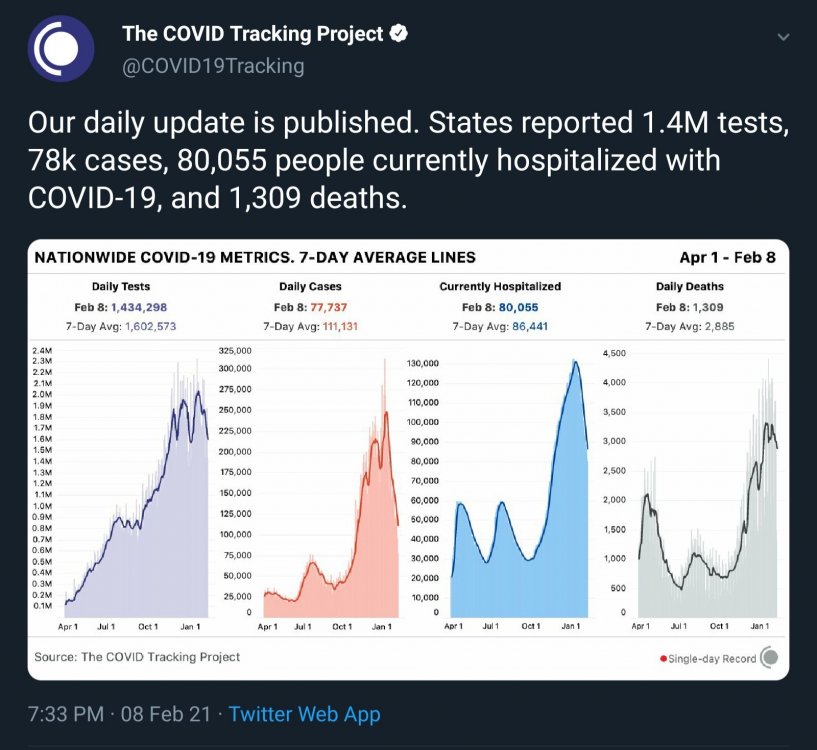Screen dimensions: 817x750
Task: Click the Apr 1 - Feb 8 date range
Action: pos(727,257)
